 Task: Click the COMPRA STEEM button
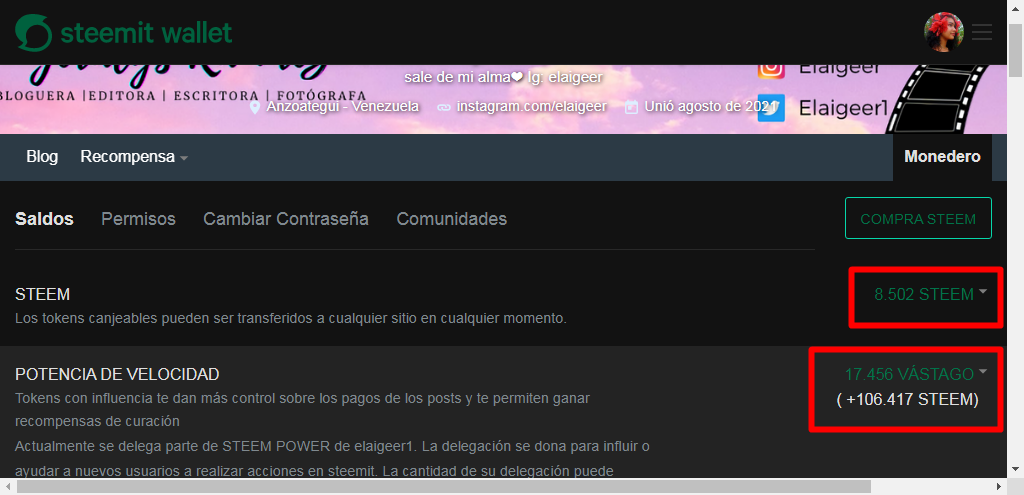918,219
